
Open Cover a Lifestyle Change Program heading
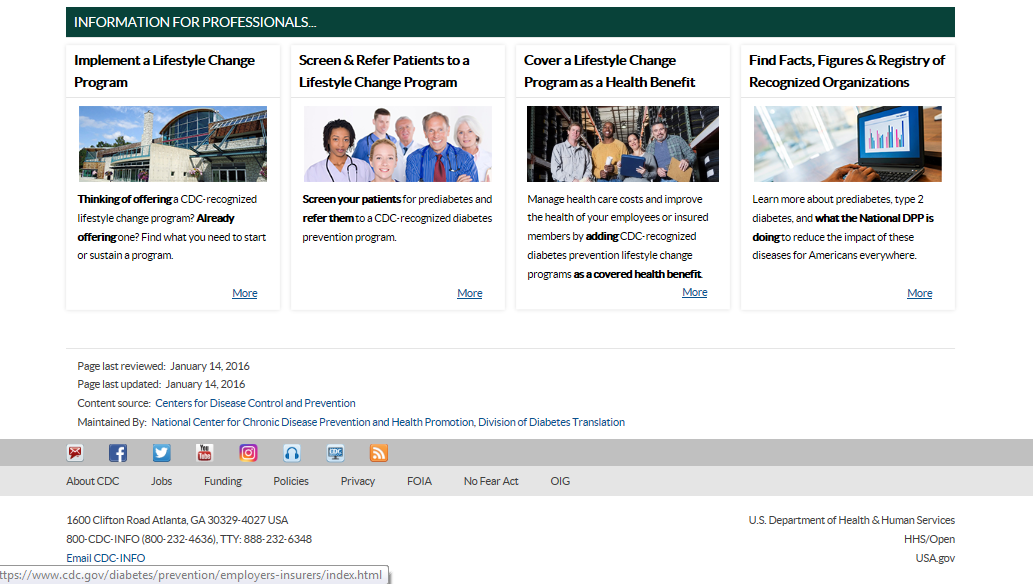pos(609,71)
